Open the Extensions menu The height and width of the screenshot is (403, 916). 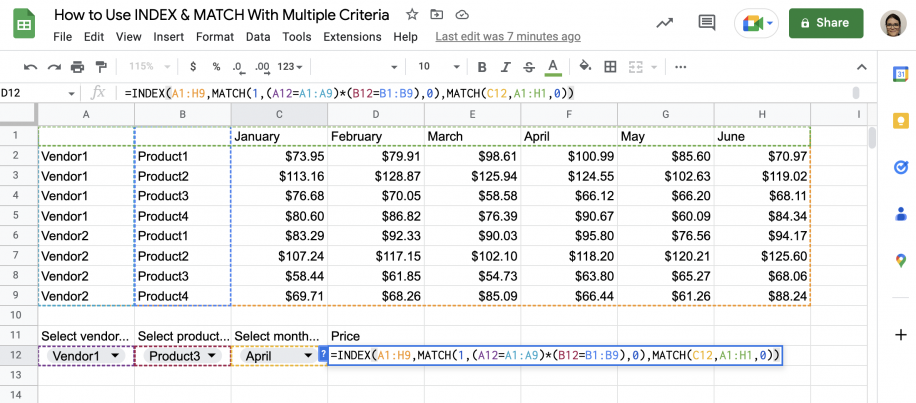click(x=352, y=37)
